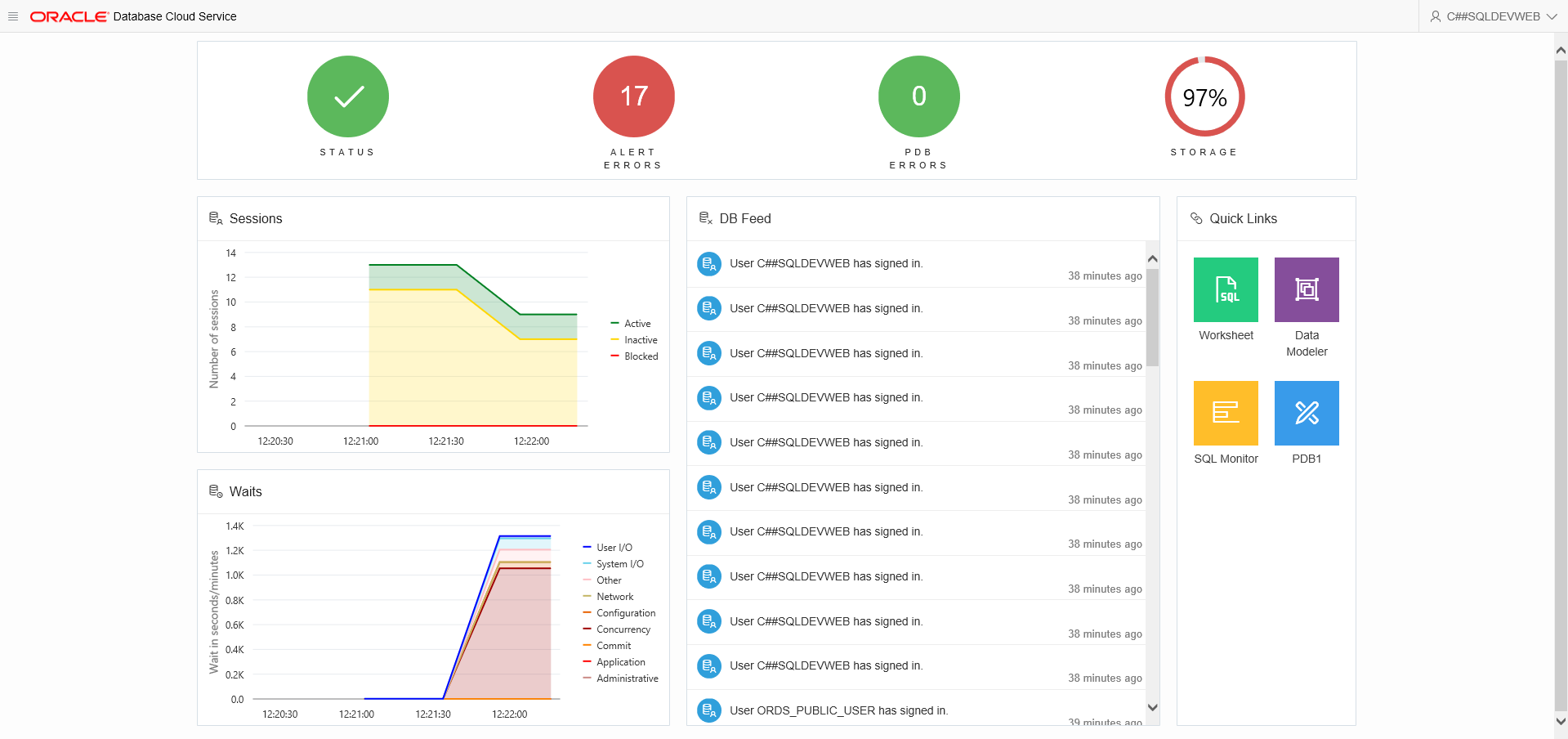The width and height of the screenshot is (1568, 739).
Task: Click the STATUS label
Action: pyautogui.click(x=347, y=152)
